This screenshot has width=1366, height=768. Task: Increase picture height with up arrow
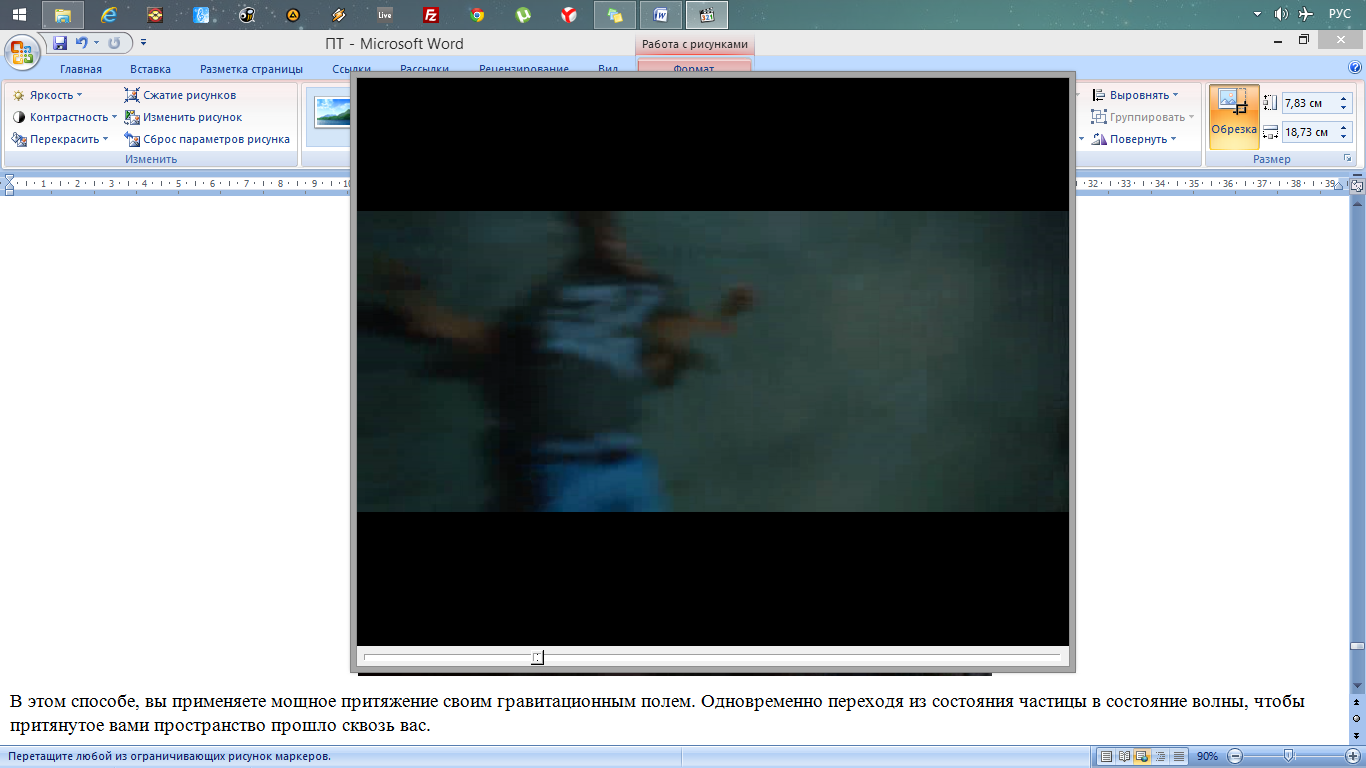[1344, 98]
